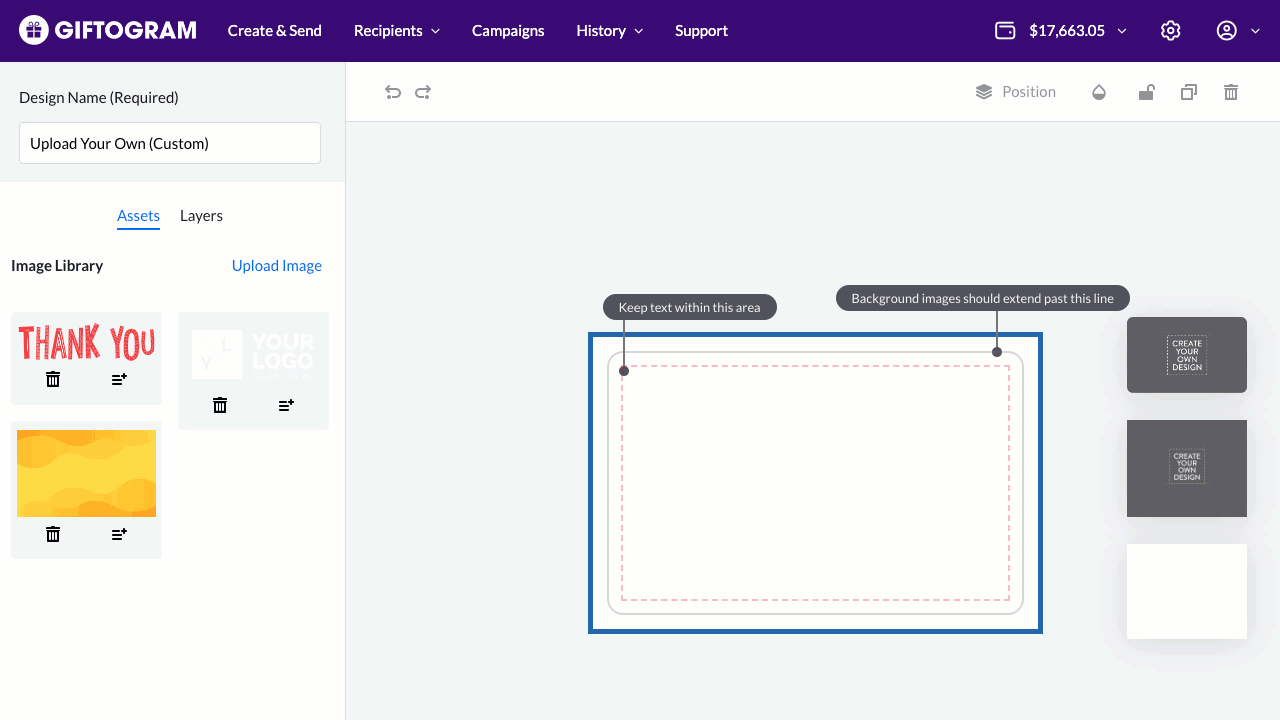1280x720 pixels.
Task: Expand the Recipients dropdown menu
Action: tap(397, 31)
